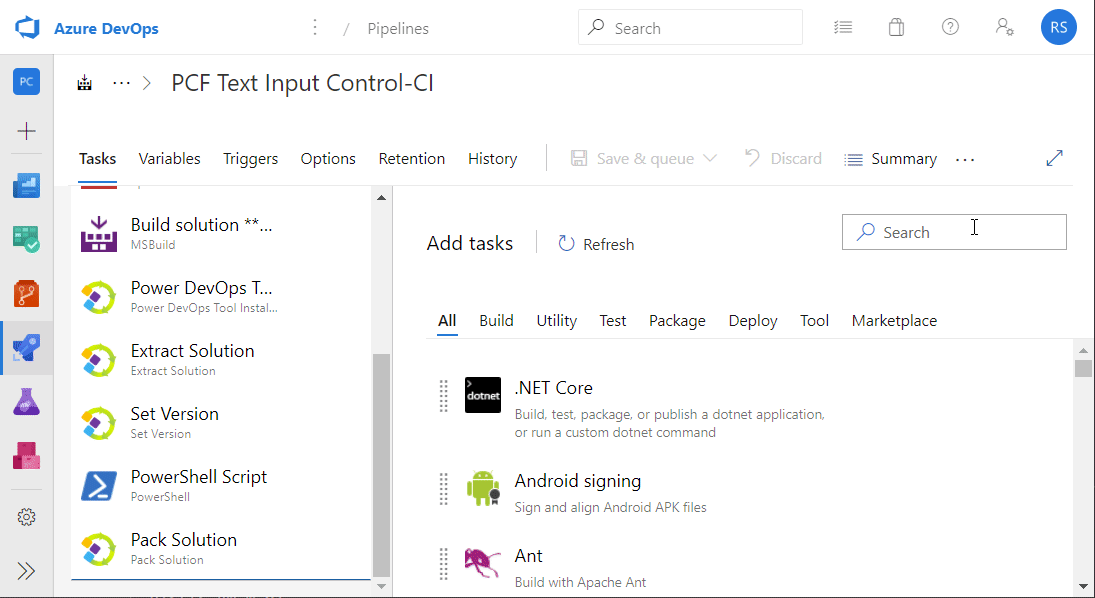Toggle full screen mode with expand arrows
1095x598 pixels.
point(1054,158)
